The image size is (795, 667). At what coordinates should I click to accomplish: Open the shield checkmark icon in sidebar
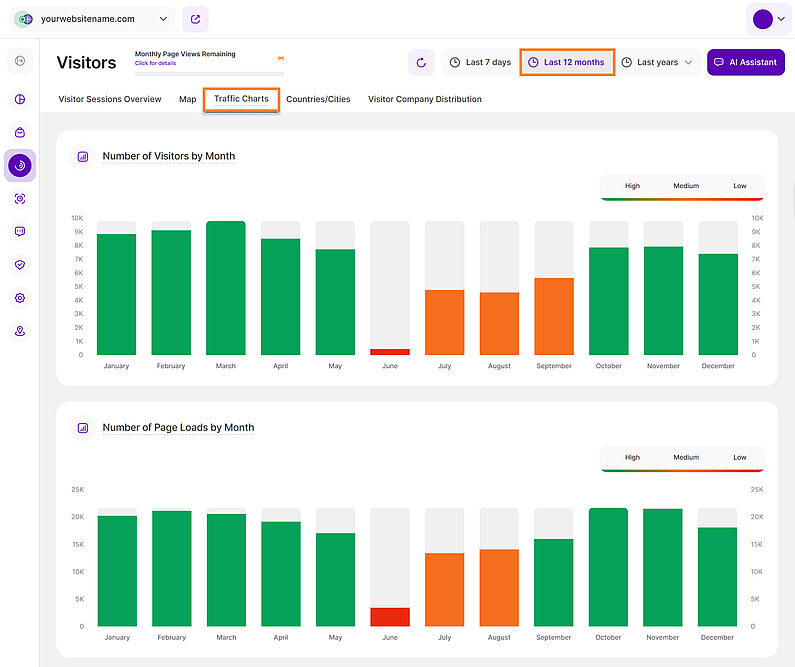20,265
